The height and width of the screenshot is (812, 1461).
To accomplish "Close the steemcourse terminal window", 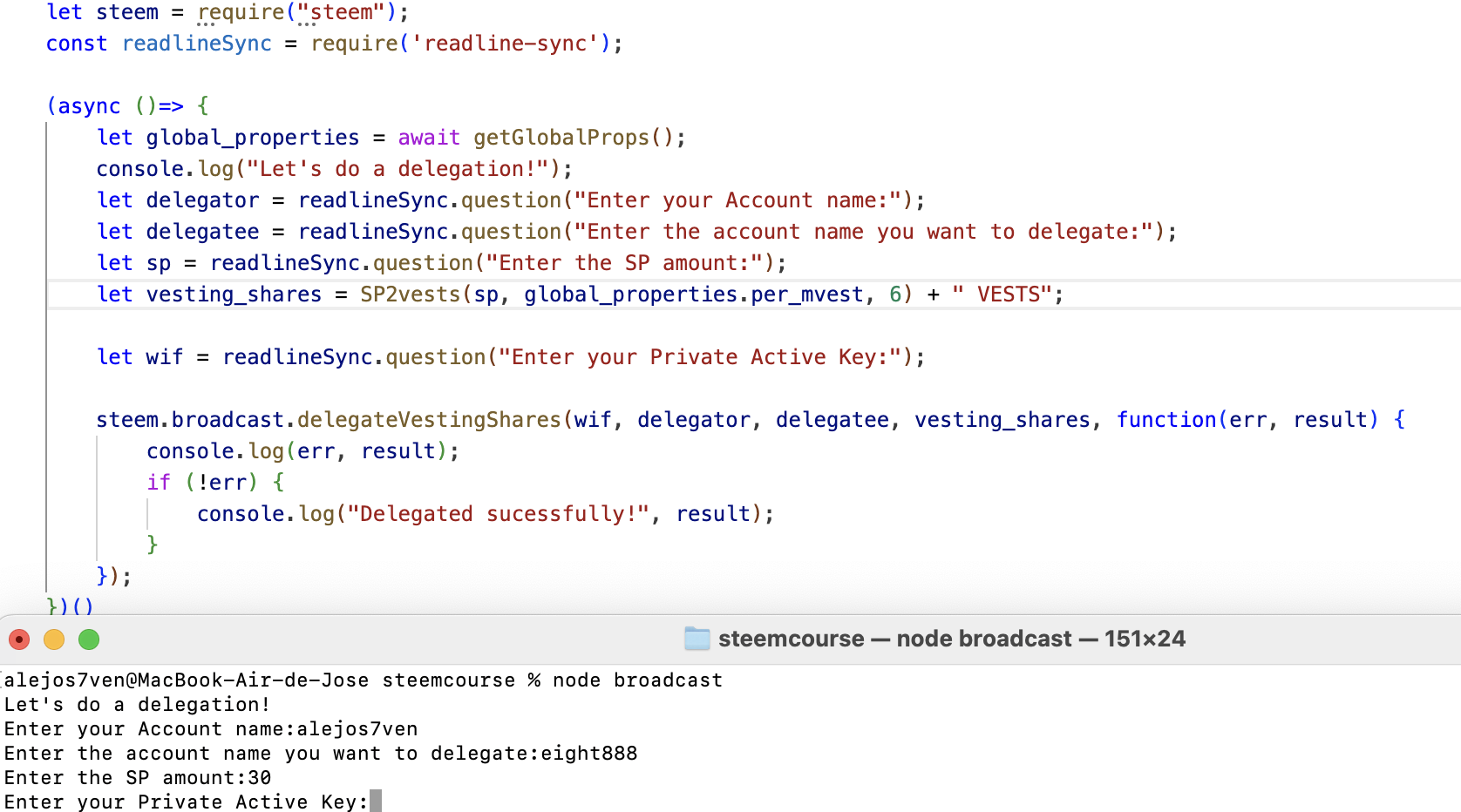I will (x=19, y=639).
